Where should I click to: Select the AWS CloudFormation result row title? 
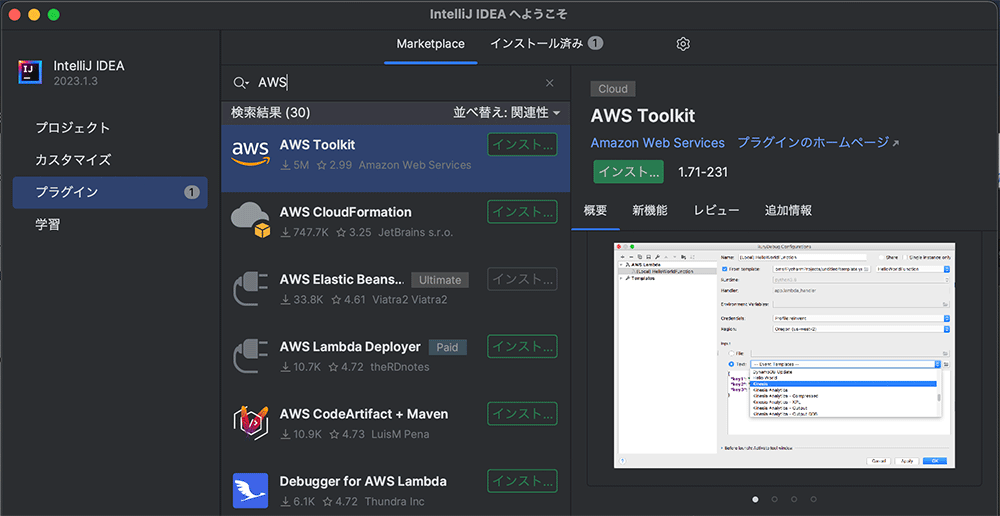(x=345, y=212)
